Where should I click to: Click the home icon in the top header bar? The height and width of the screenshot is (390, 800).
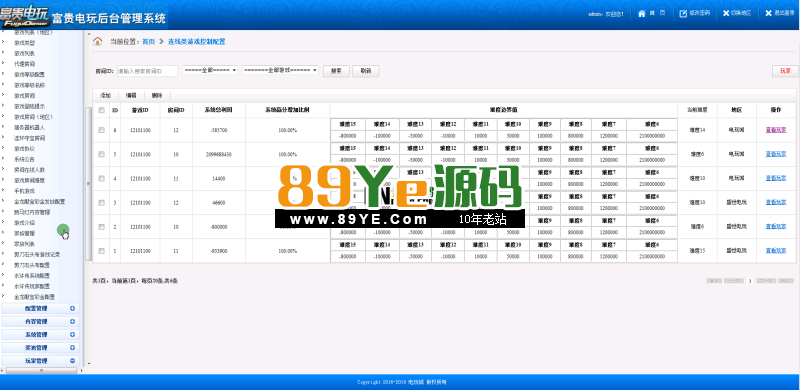(x=642, y=14)
